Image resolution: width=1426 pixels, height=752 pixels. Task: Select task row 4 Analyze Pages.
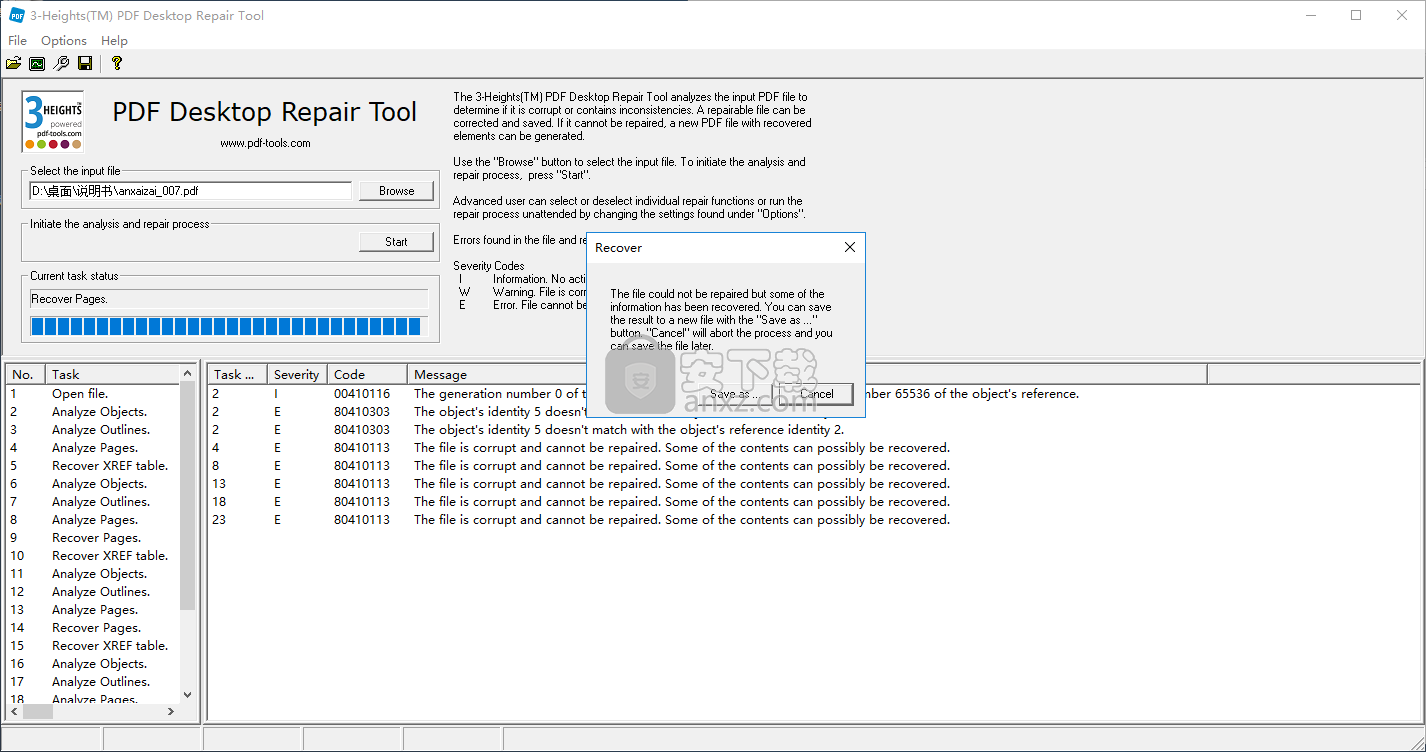tap(93, 448)
